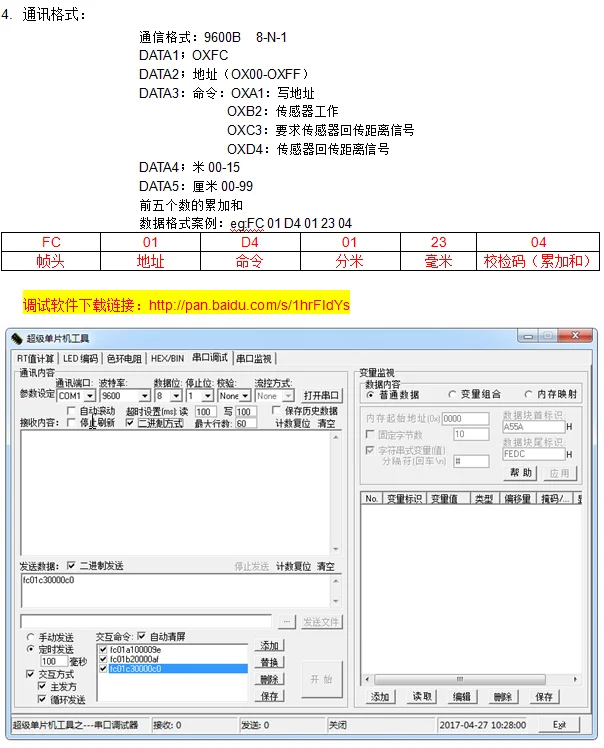
Task: Click the 添加 button under variable table
Action: pos(380,697)
